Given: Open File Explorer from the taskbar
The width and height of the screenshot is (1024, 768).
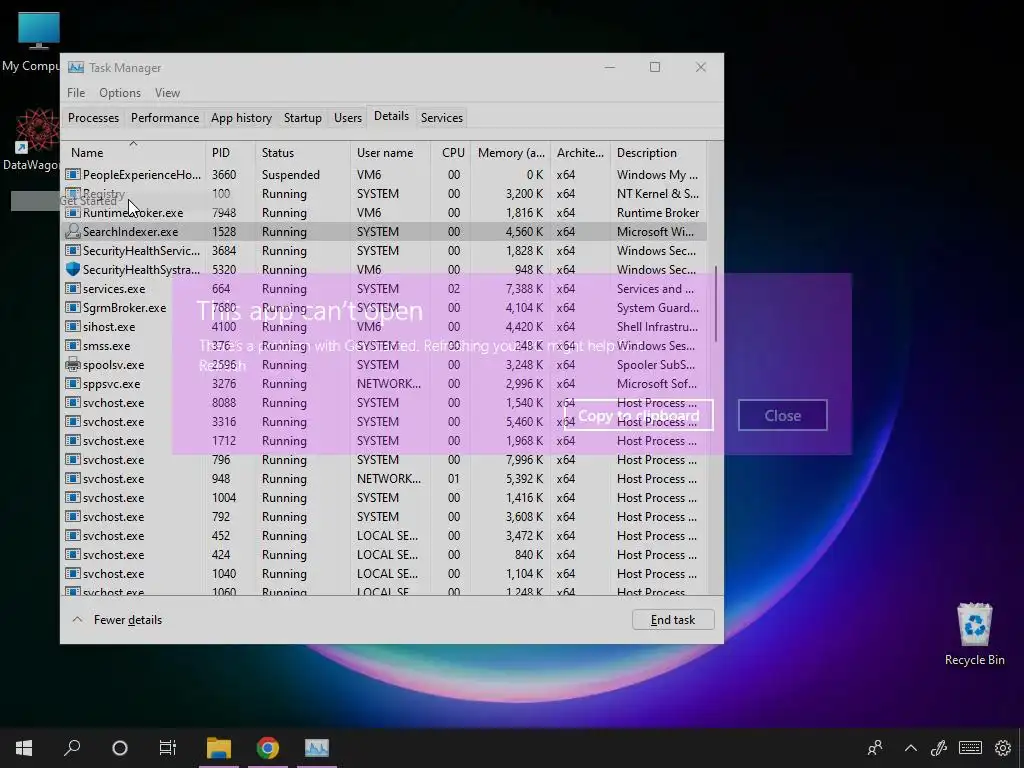Looking at the screenshot, I should coord(219,748).
